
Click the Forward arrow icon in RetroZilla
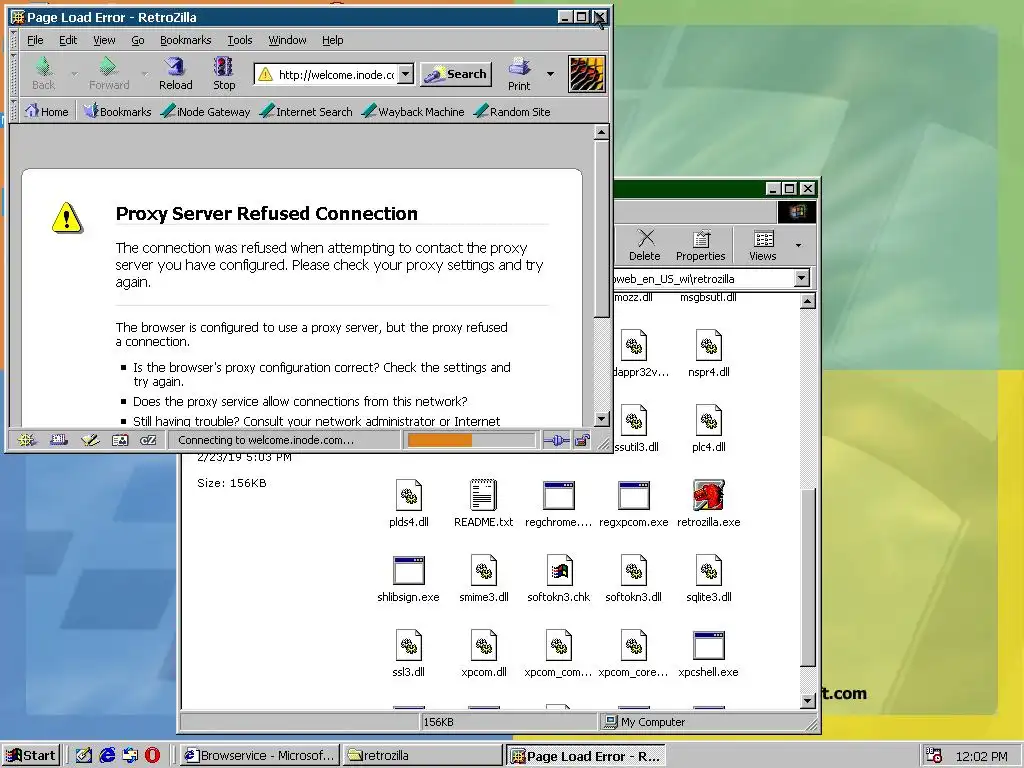pyautogui.click(x=108, y=67)
